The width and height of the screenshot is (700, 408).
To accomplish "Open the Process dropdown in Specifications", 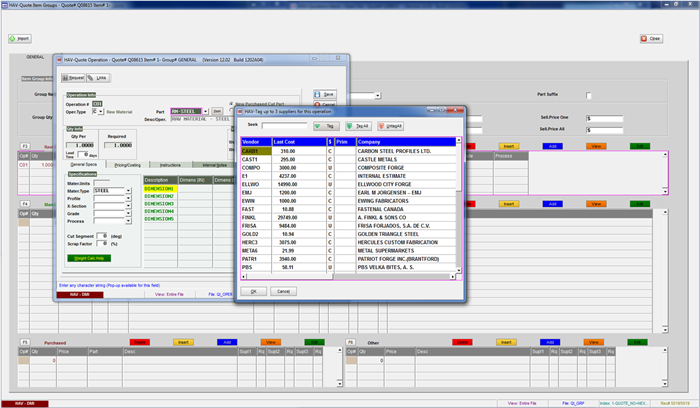I will 129,221.
